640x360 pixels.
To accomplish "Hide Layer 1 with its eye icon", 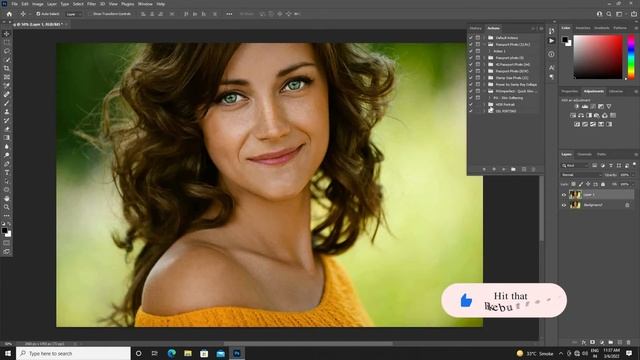I will (564, 195).
